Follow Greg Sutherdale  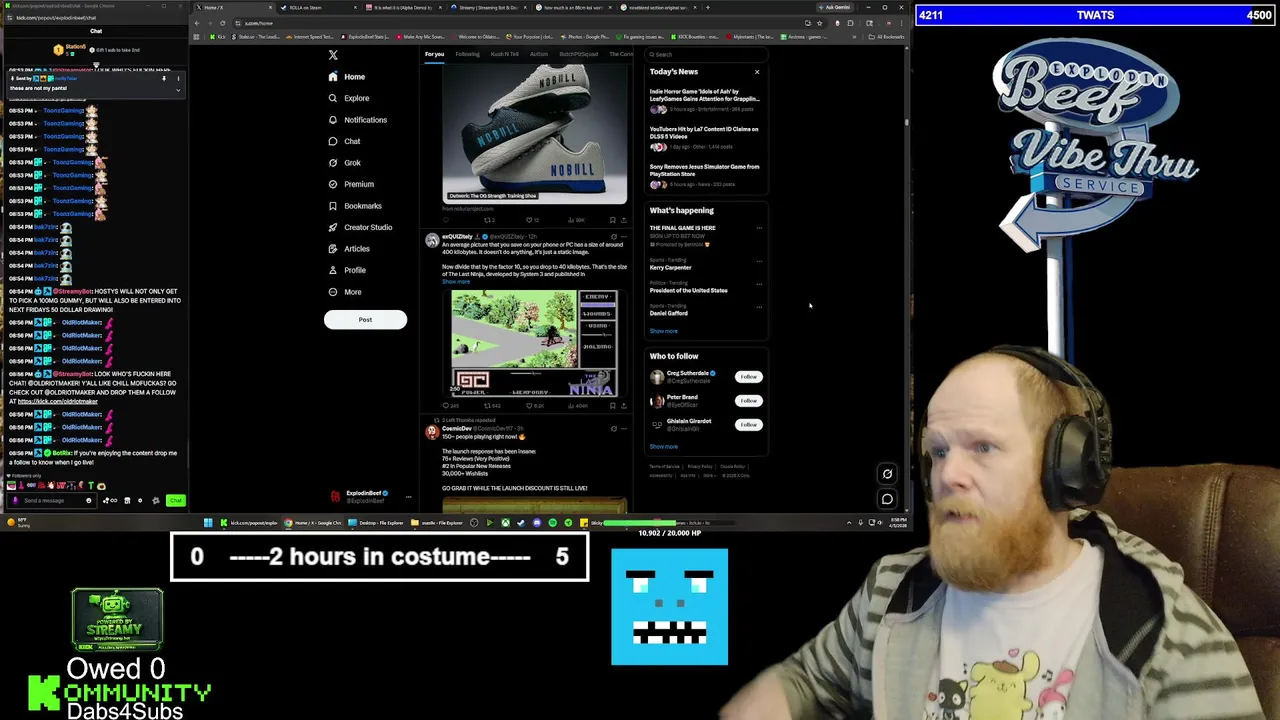[x=748, y=377]
